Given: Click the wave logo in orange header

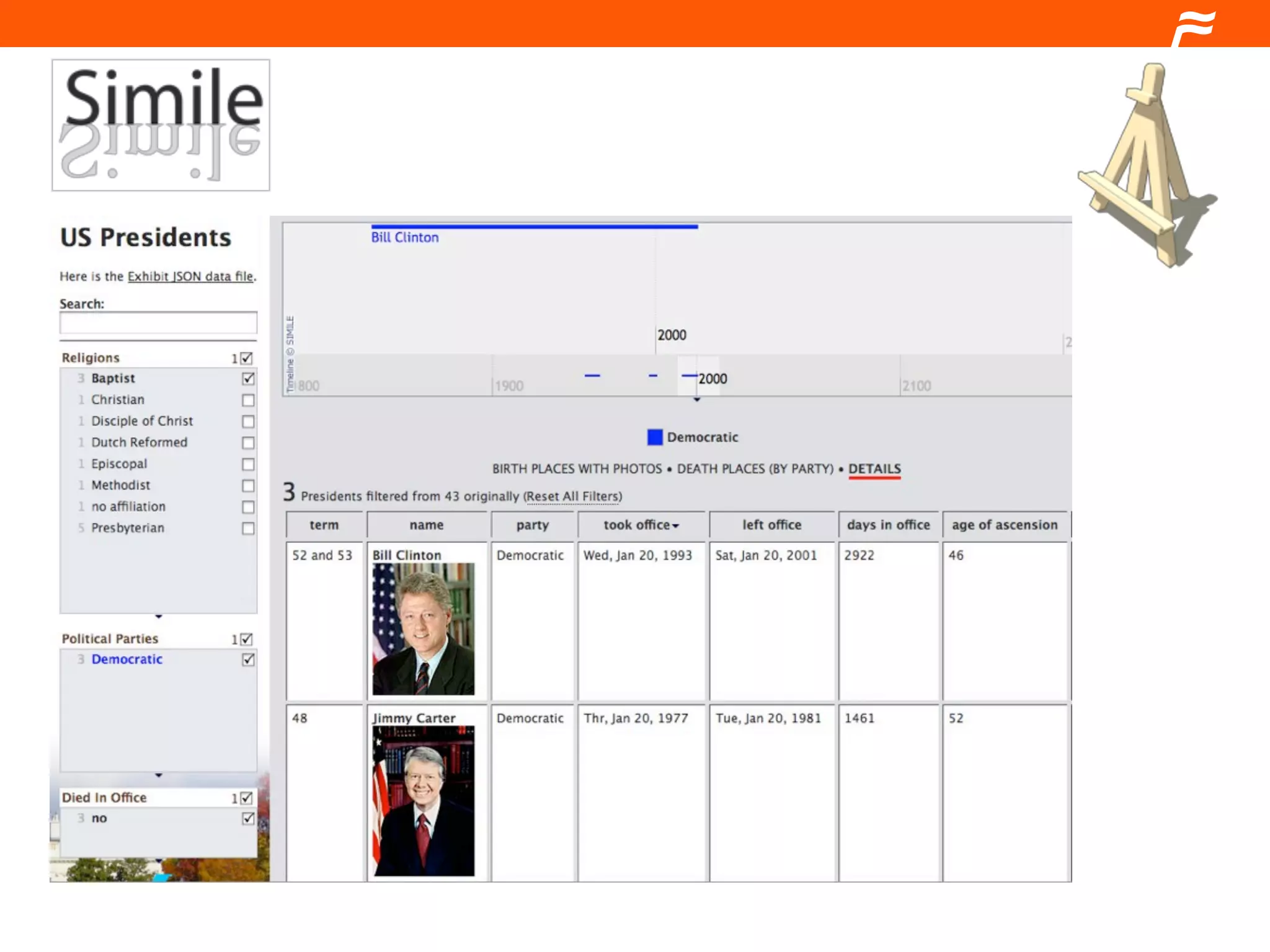Looking at the screenshot, I should point(1193,28).
